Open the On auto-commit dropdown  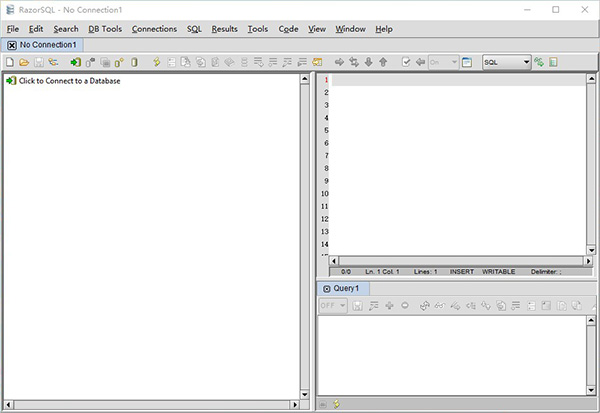pyautogui.click(x=443, y=62)
